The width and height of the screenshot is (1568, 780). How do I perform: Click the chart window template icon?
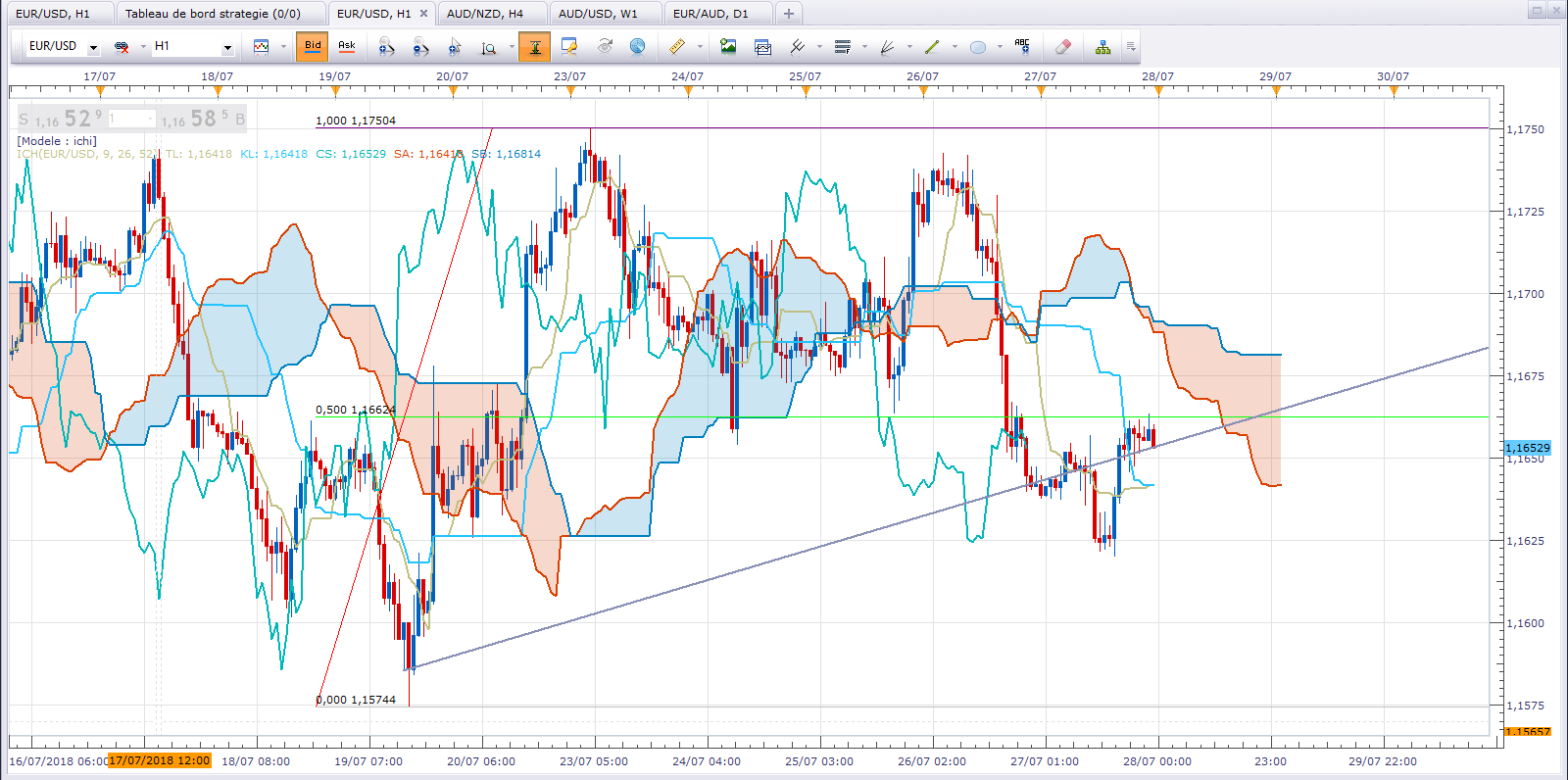pyautogui.click(x=762, y=46)
